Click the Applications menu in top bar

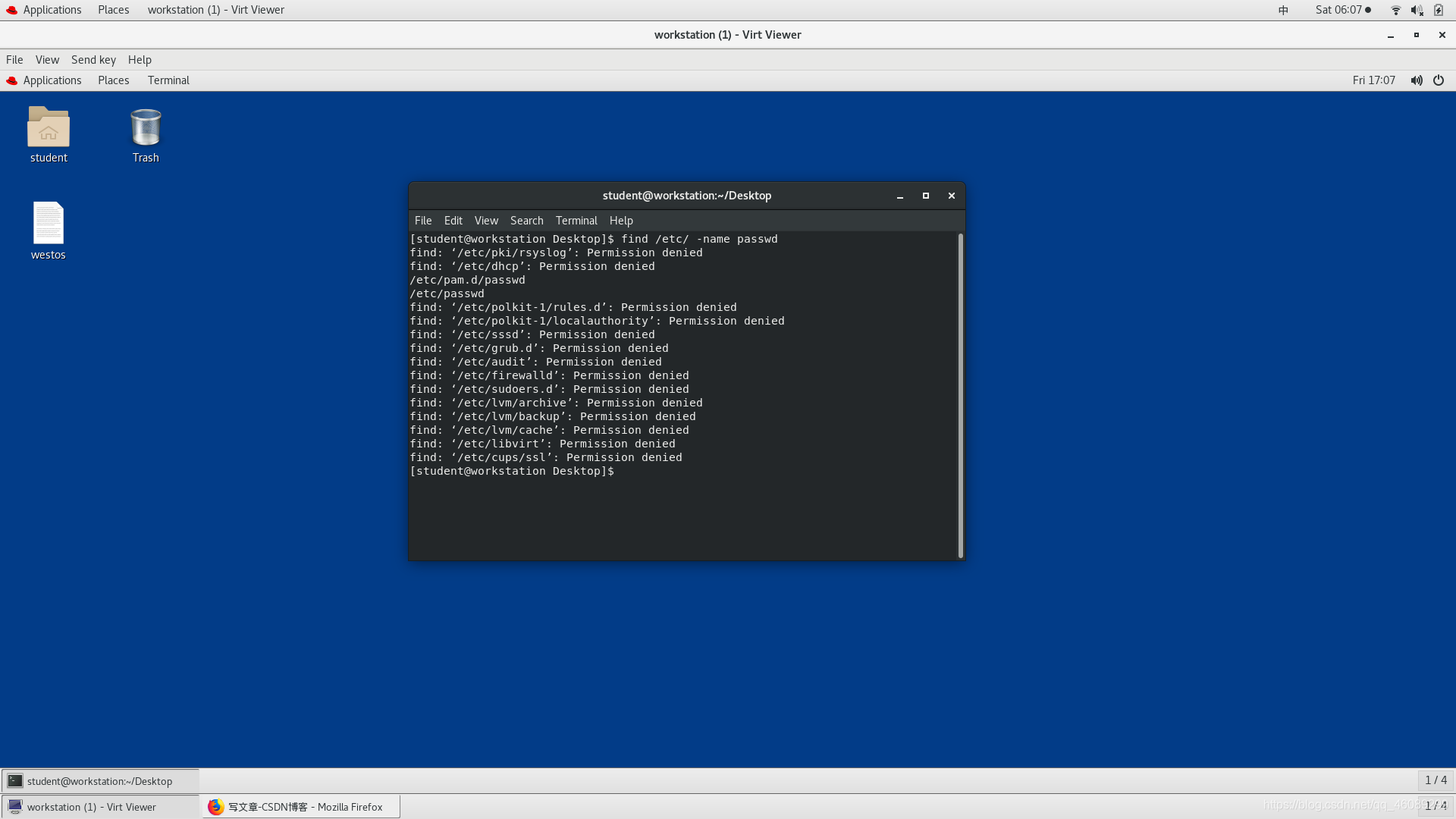[51, 9]
